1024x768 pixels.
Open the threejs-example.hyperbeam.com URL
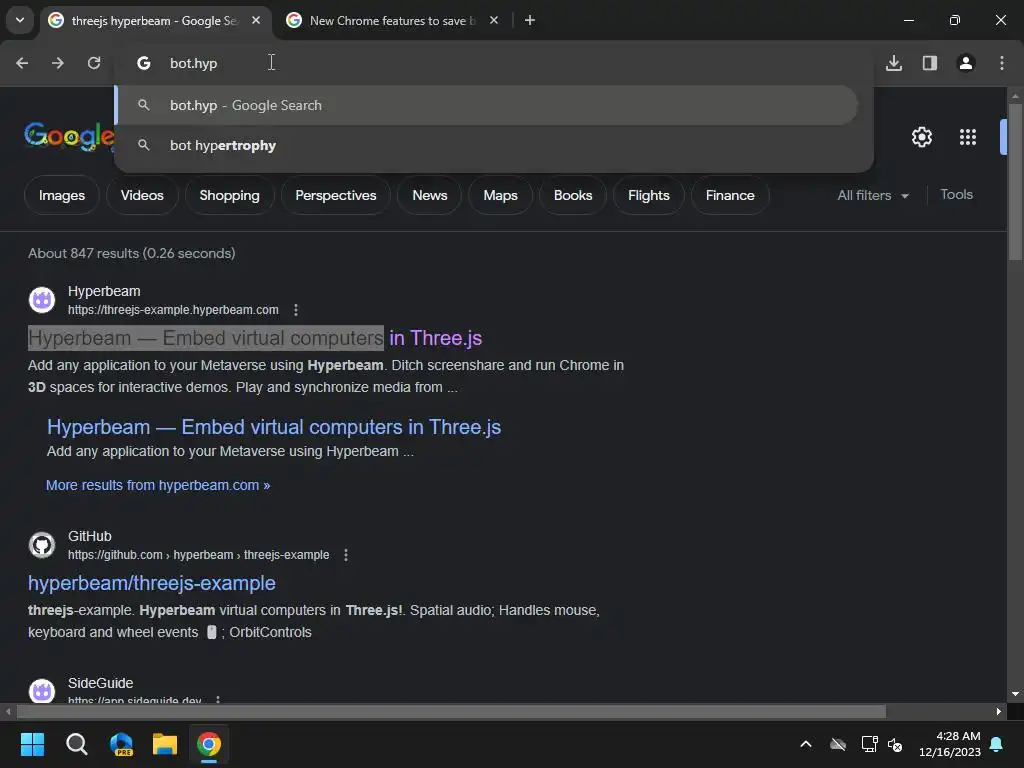click(x=173, y=310)
